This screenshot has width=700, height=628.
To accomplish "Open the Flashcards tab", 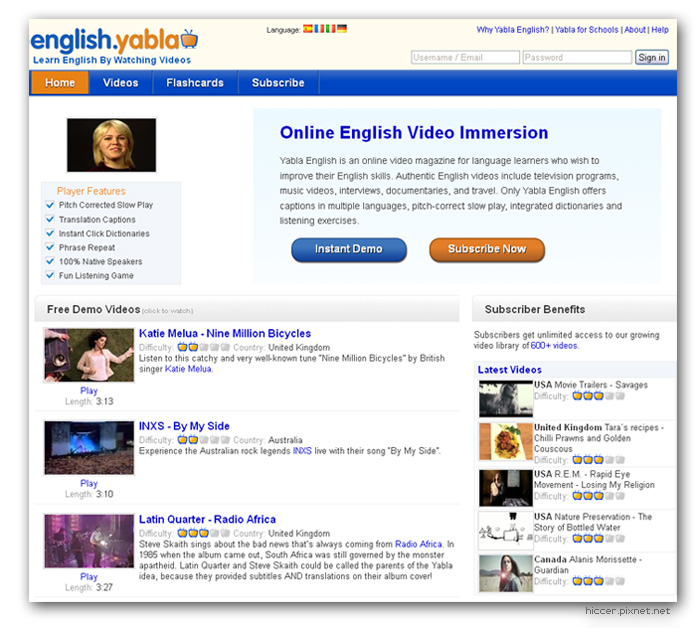I will click(195, 83).
